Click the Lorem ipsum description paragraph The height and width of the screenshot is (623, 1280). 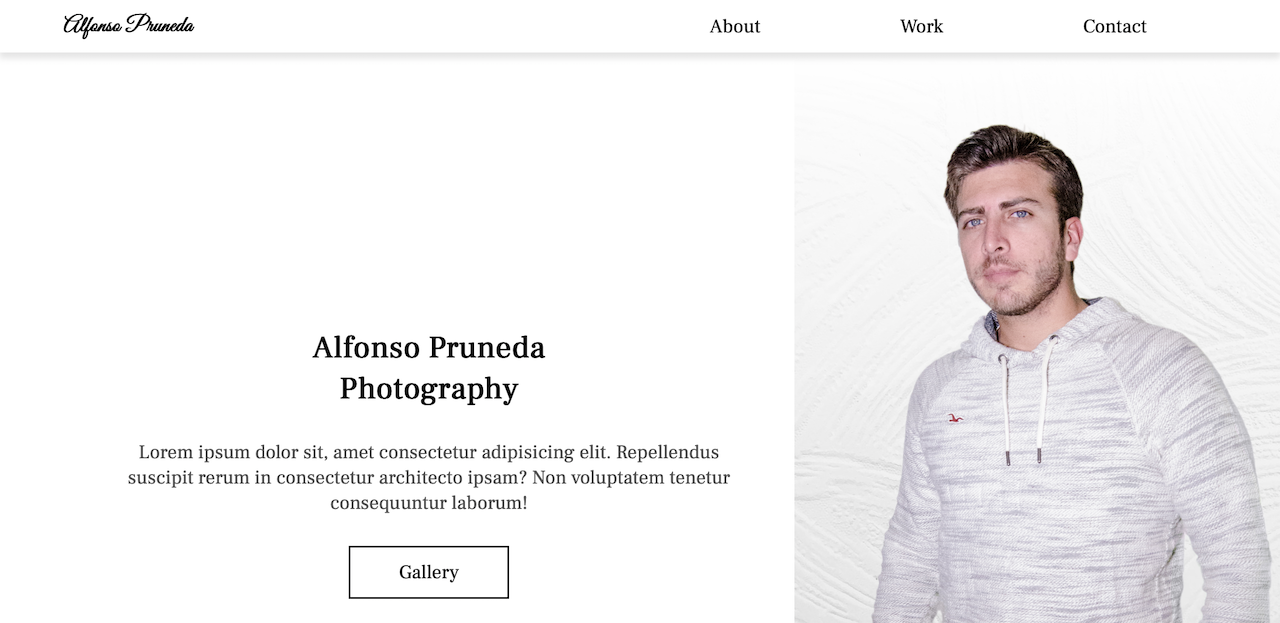(428, 477)
